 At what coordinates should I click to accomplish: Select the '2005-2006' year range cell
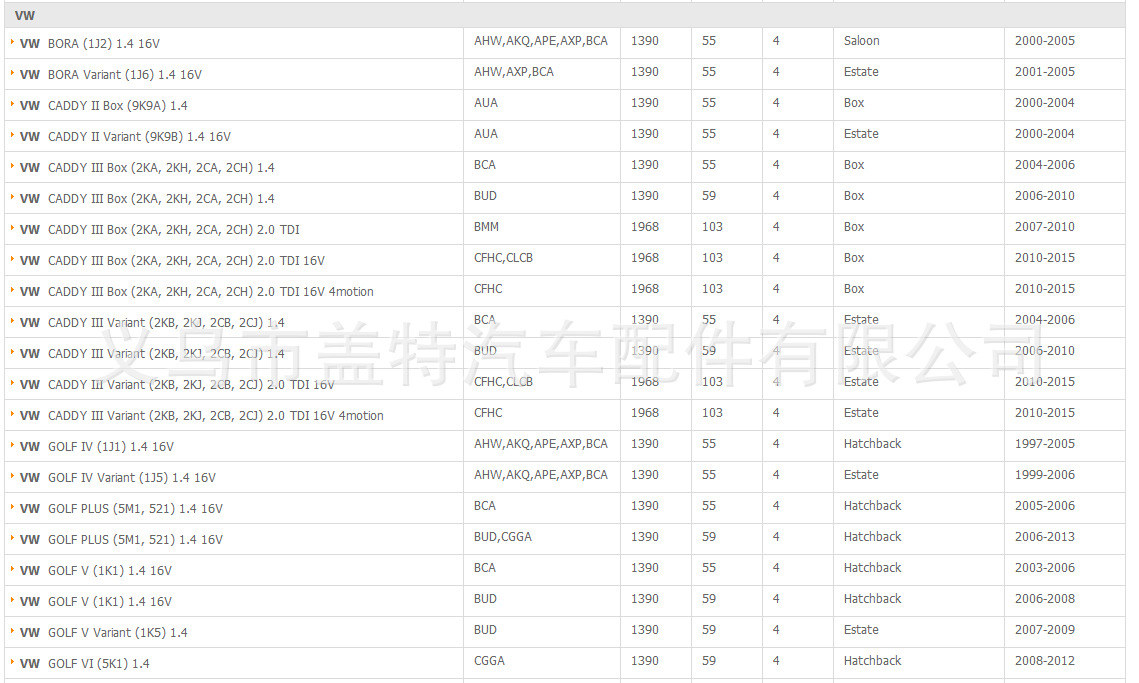pyautogui.click(x=1045, y=506)
